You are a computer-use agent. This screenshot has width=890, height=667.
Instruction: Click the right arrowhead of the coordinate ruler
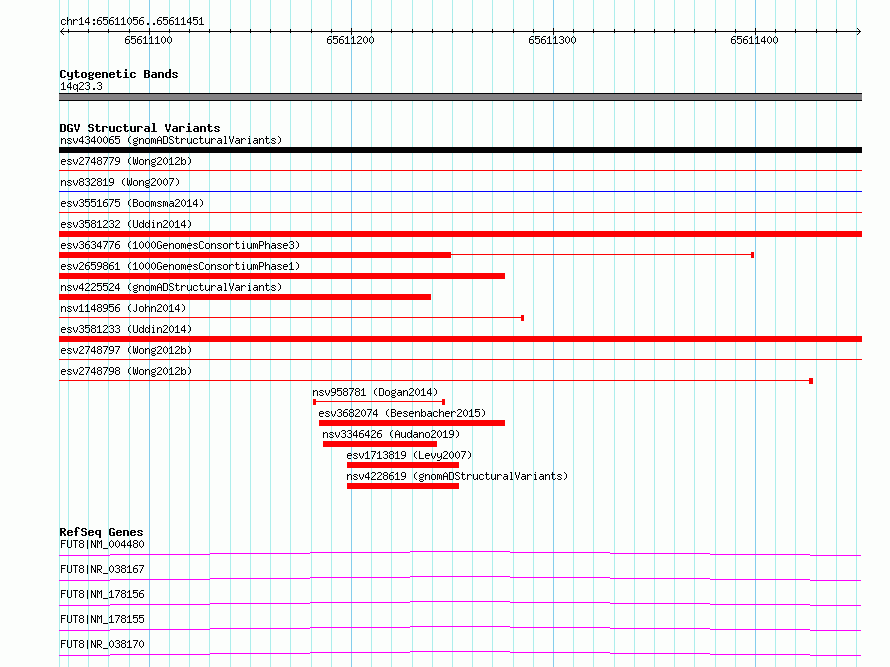[858, 31]
